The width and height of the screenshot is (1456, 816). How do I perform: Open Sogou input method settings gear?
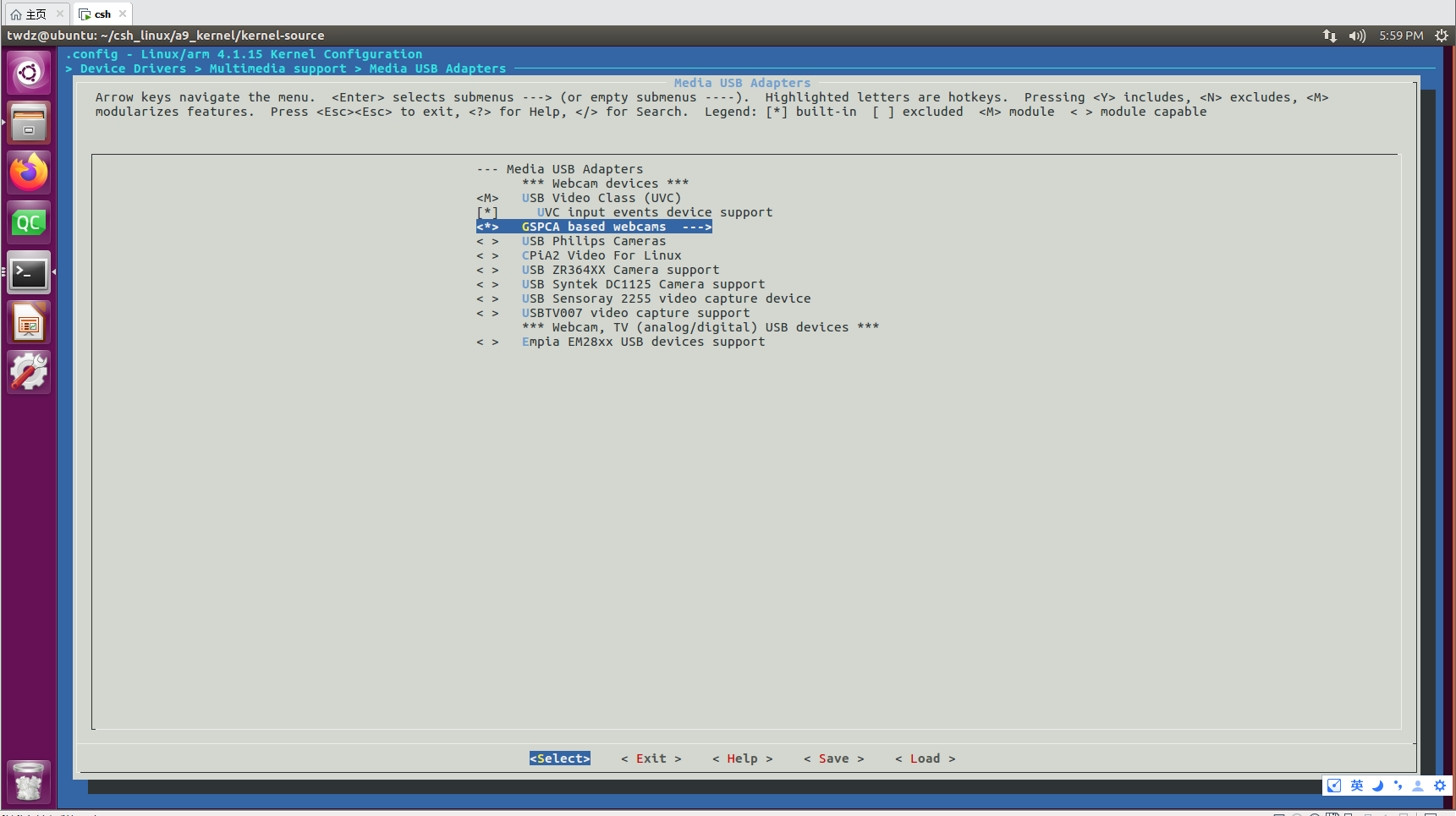click(x=1439, y=786)
